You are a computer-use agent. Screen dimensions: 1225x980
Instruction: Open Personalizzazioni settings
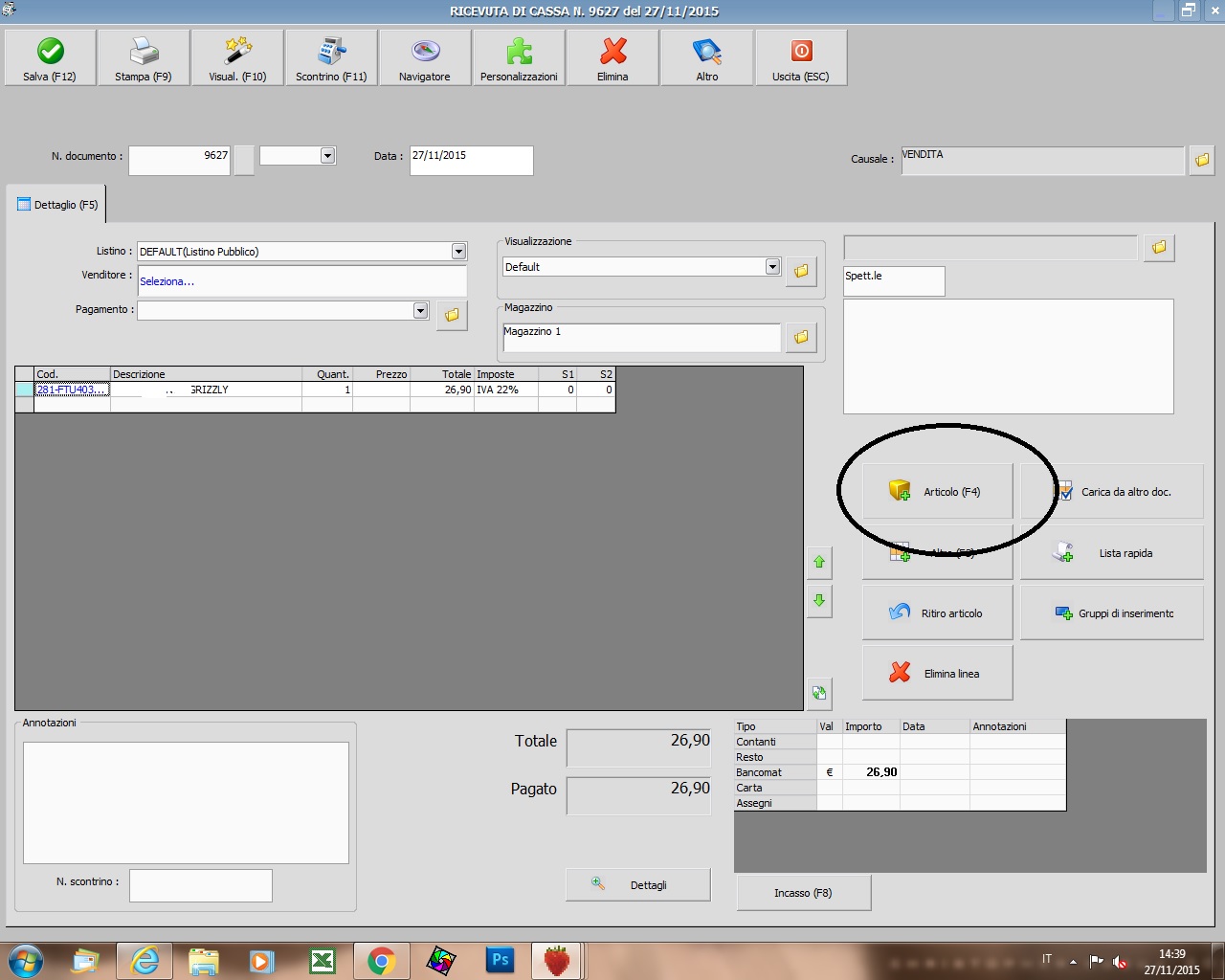[519, 57]
